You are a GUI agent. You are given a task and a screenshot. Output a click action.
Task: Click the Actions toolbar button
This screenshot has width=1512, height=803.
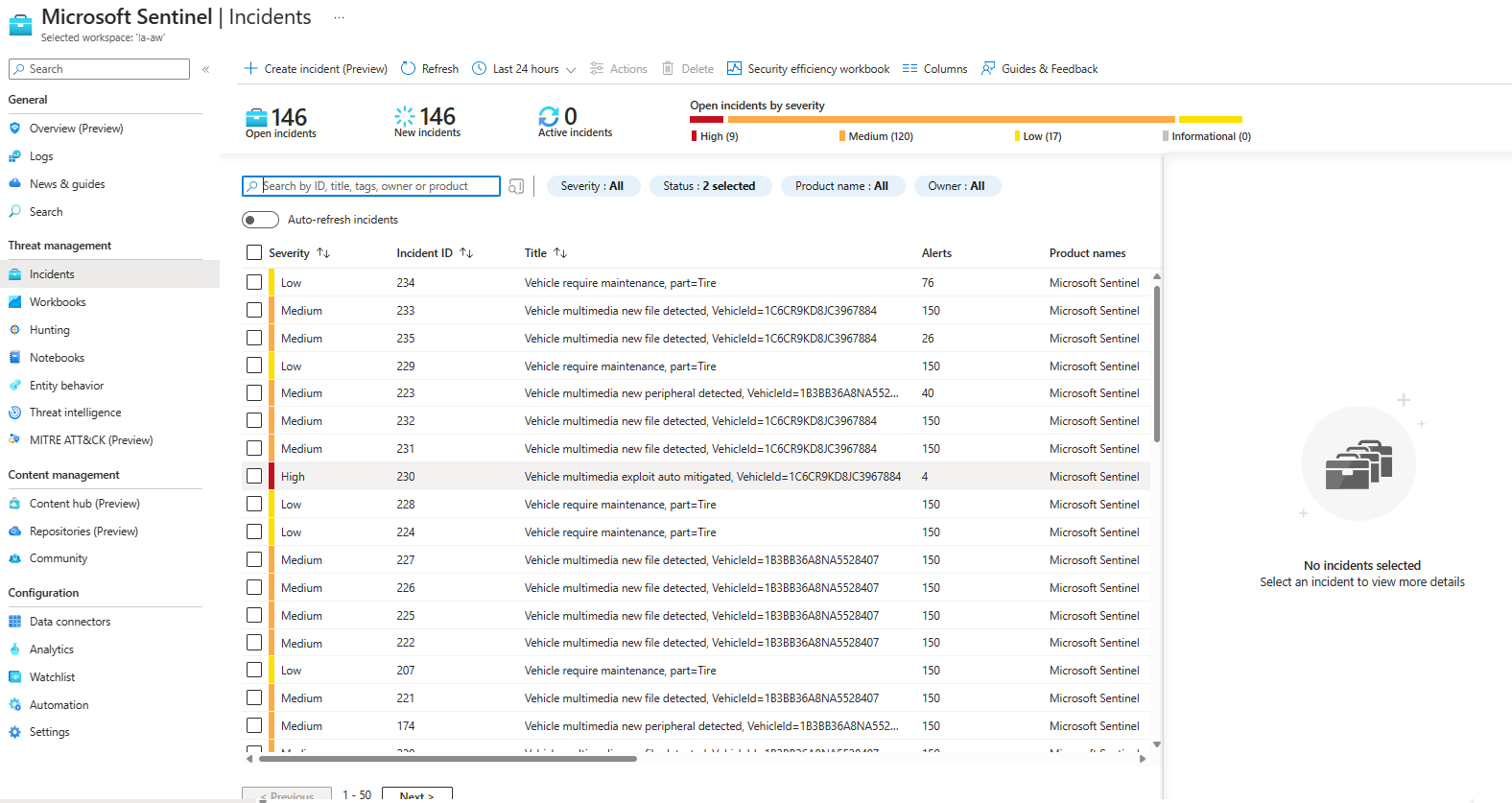coord(618,69)
